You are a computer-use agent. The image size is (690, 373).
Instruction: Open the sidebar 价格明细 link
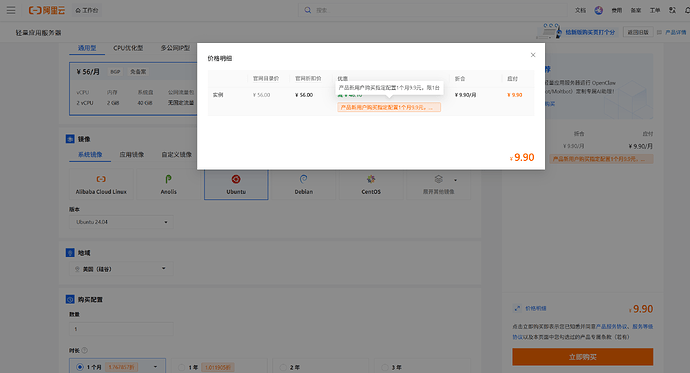[x=536, y=308]
